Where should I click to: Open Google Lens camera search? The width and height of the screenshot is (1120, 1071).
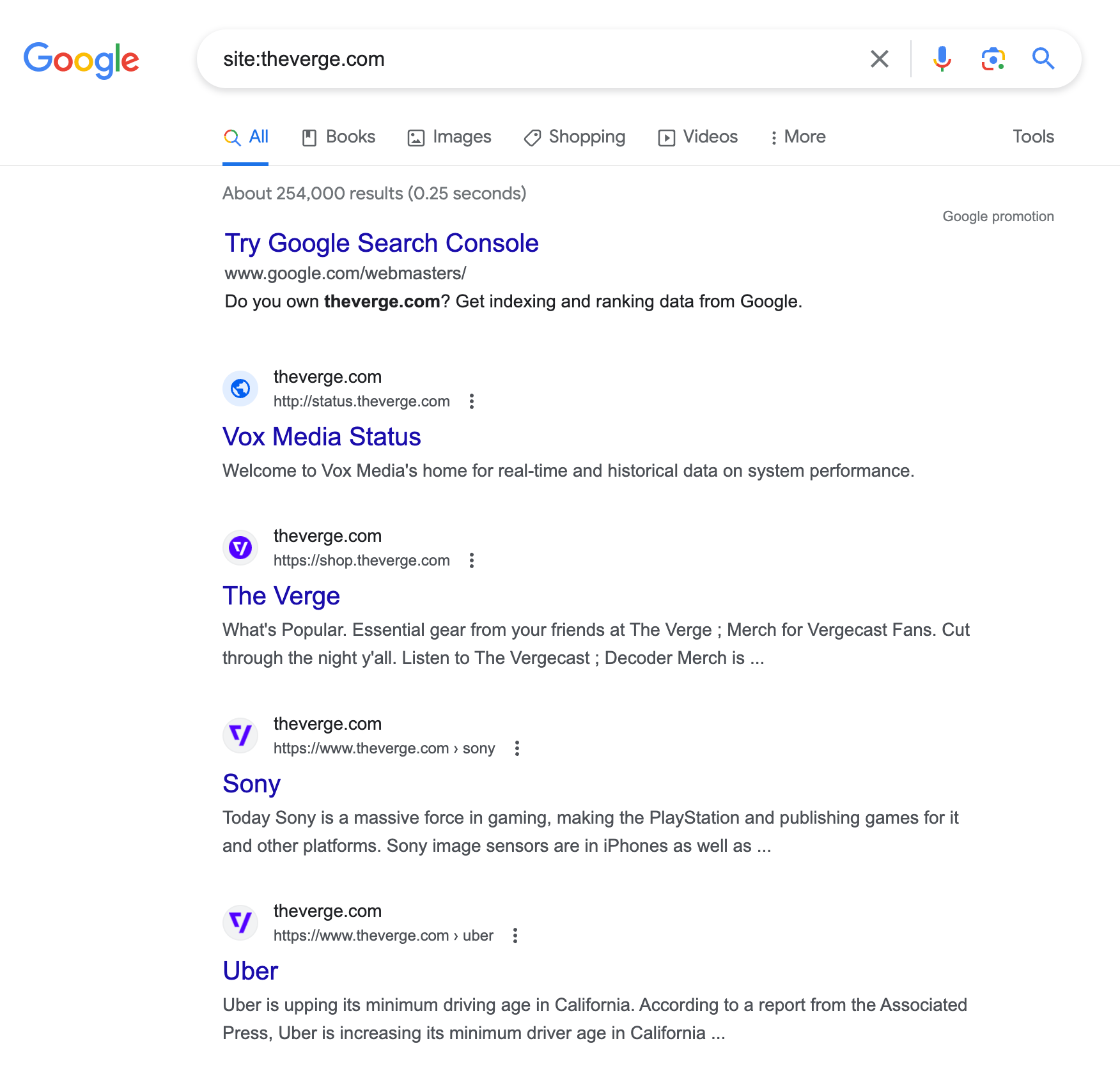click(992, 59)
